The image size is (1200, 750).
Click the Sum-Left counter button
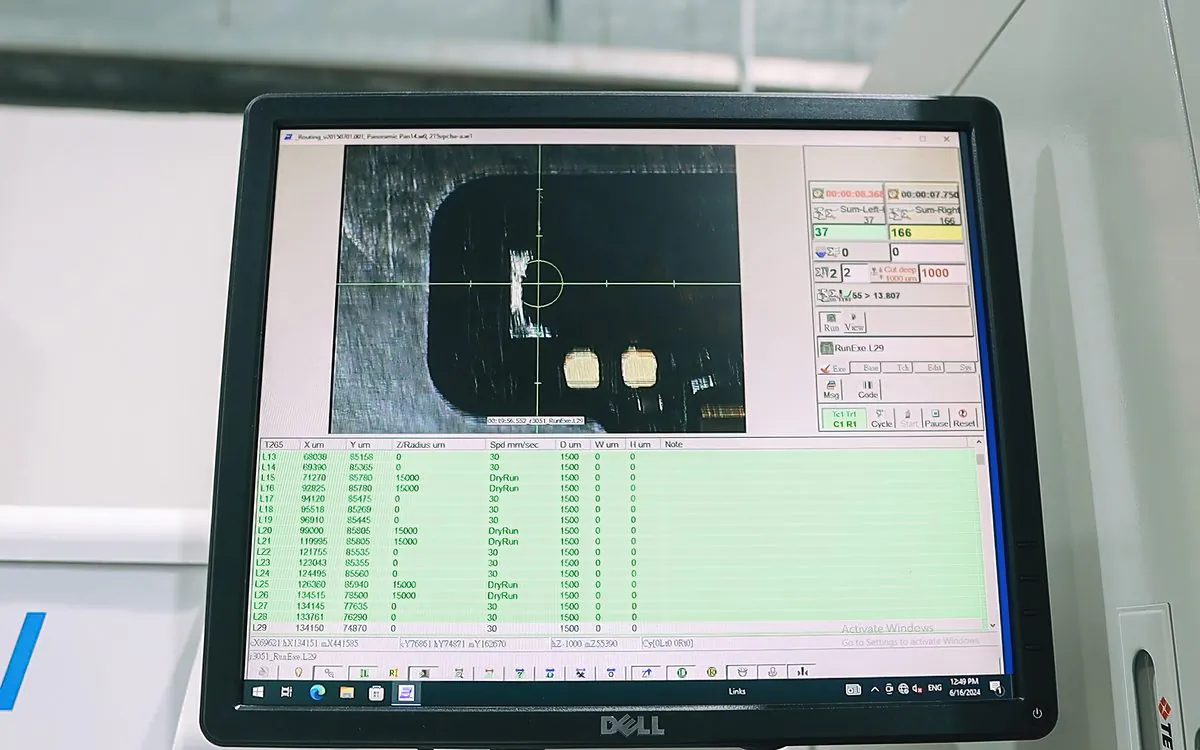click(x=848, y=212)
